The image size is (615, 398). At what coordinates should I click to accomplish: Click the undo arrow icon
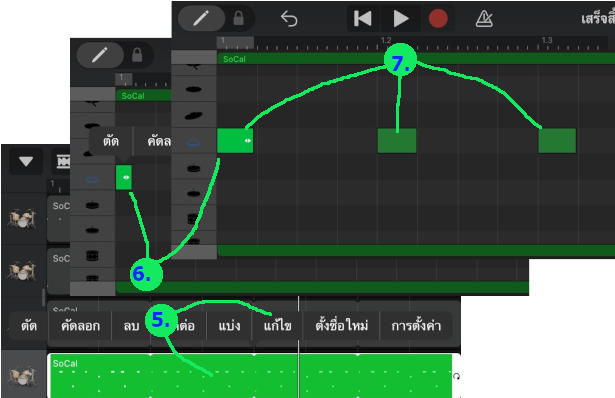289,18
